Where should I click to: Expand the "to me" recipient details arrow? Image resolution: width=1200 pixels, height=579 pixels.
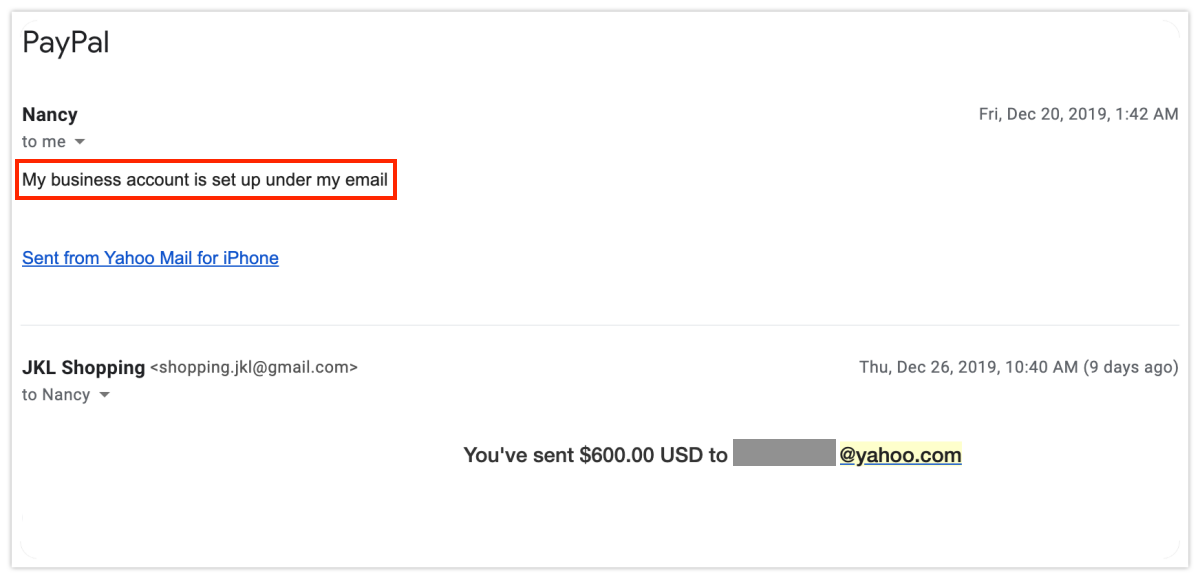pos(80,142)
